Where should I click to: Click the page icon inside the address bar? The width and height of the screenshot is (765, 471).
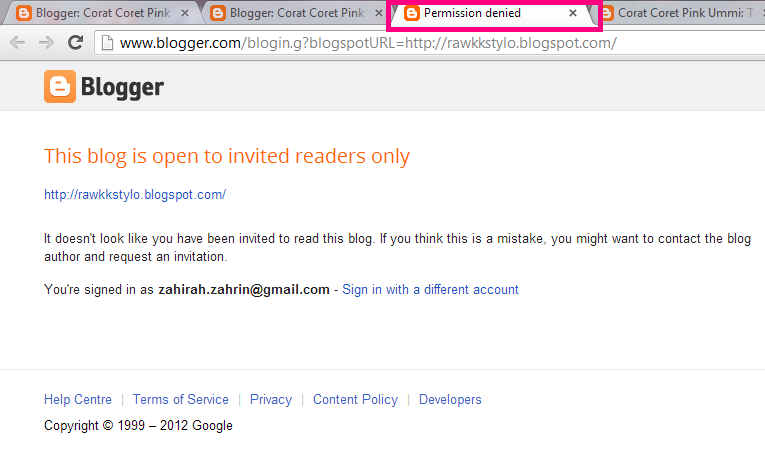coord(107,43)
